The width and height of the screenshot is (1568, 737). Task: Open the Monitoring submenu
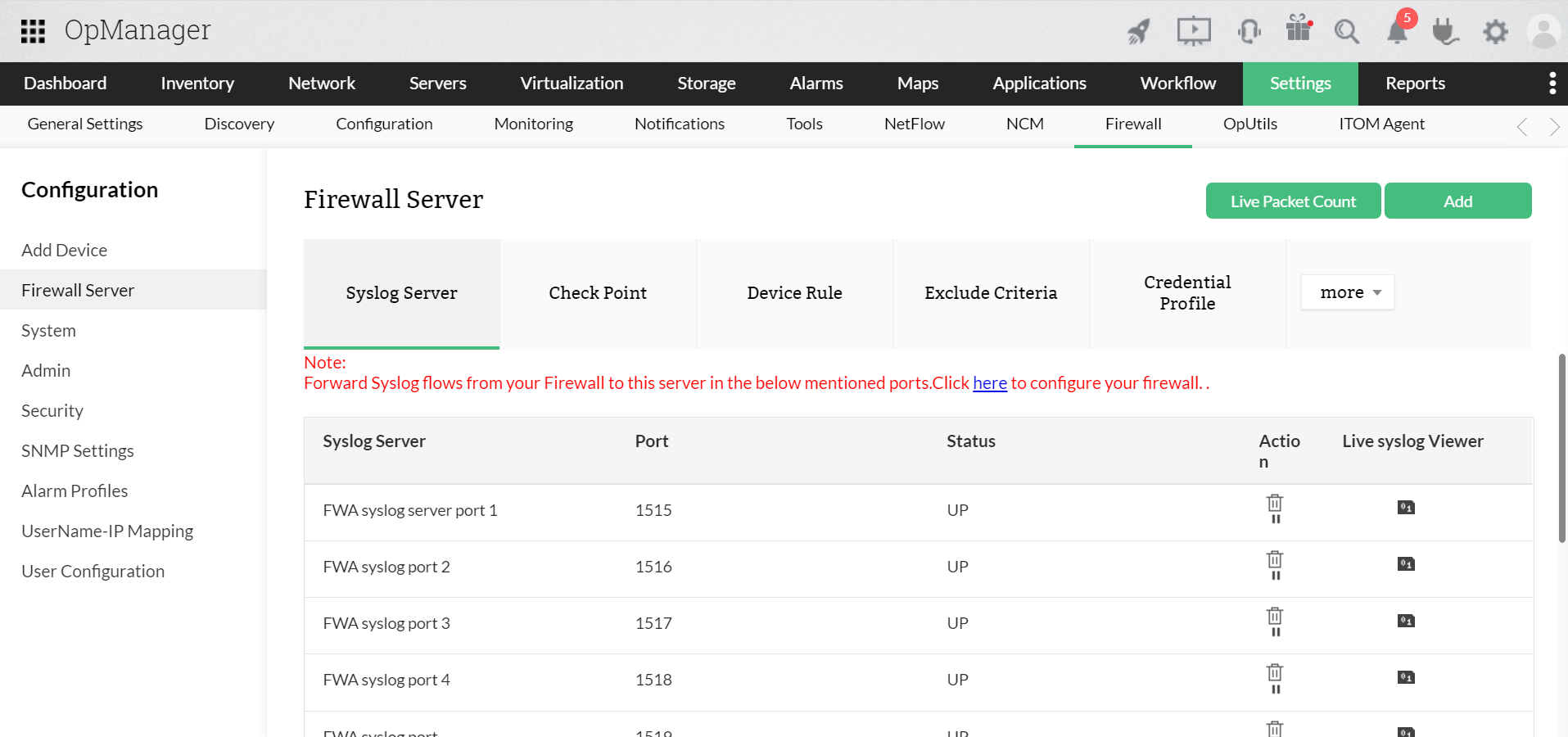(x=534, y=124)
